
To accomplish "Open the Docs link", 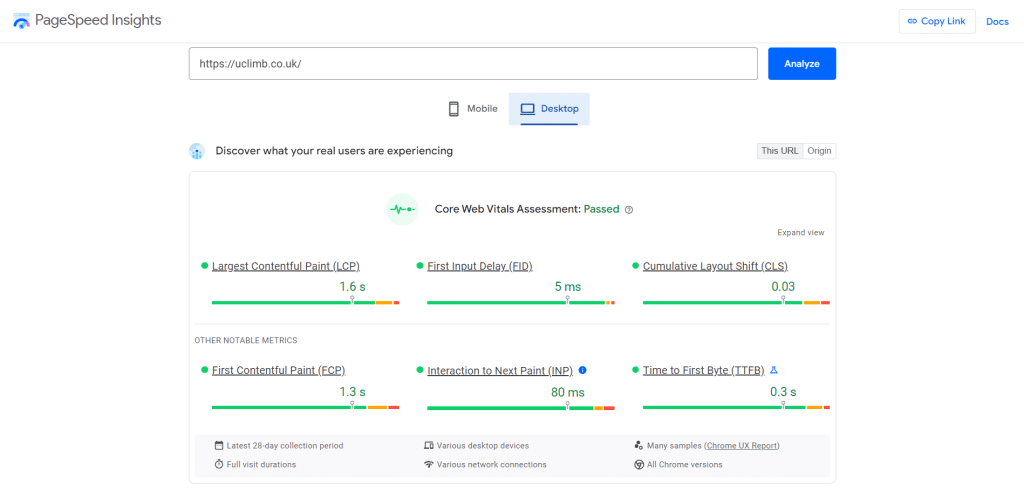I will [x=997, y=22].
